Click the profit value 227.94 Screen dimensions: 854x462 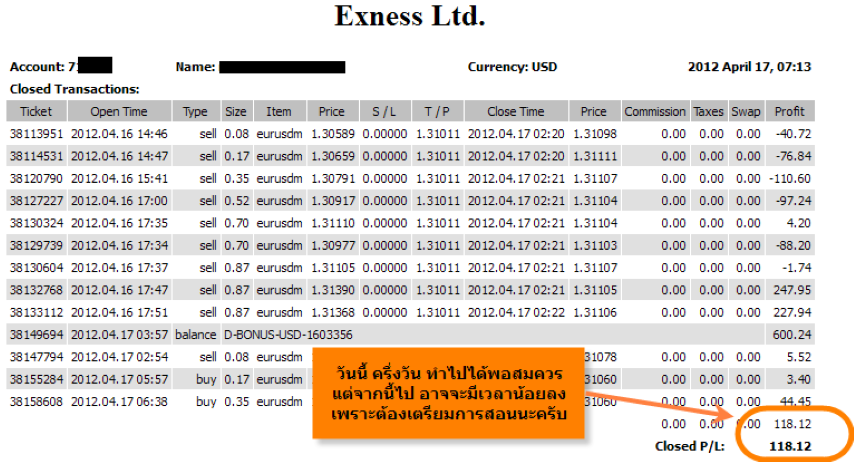tap(792, 313)
